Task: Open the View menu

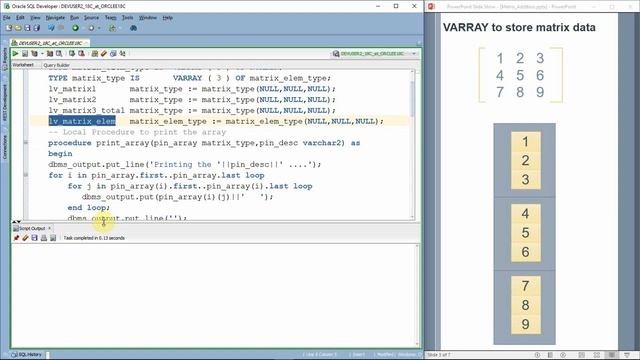Action: click(x=35, y=18)
